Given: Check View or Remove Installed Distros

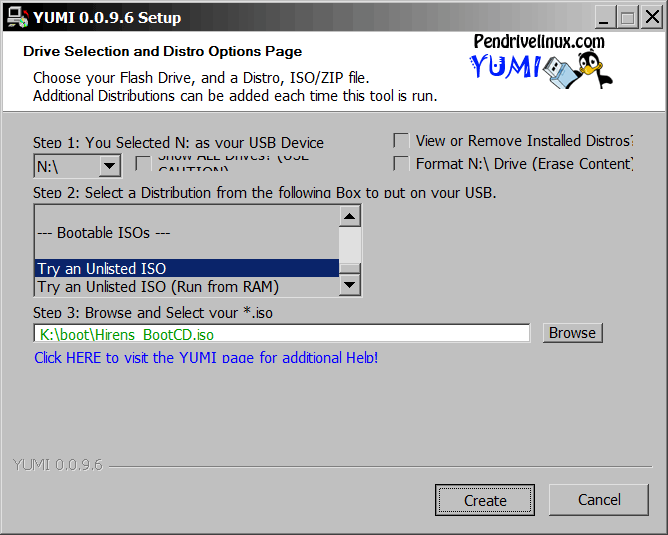Looking at the screenshot, I should point(401,141).
